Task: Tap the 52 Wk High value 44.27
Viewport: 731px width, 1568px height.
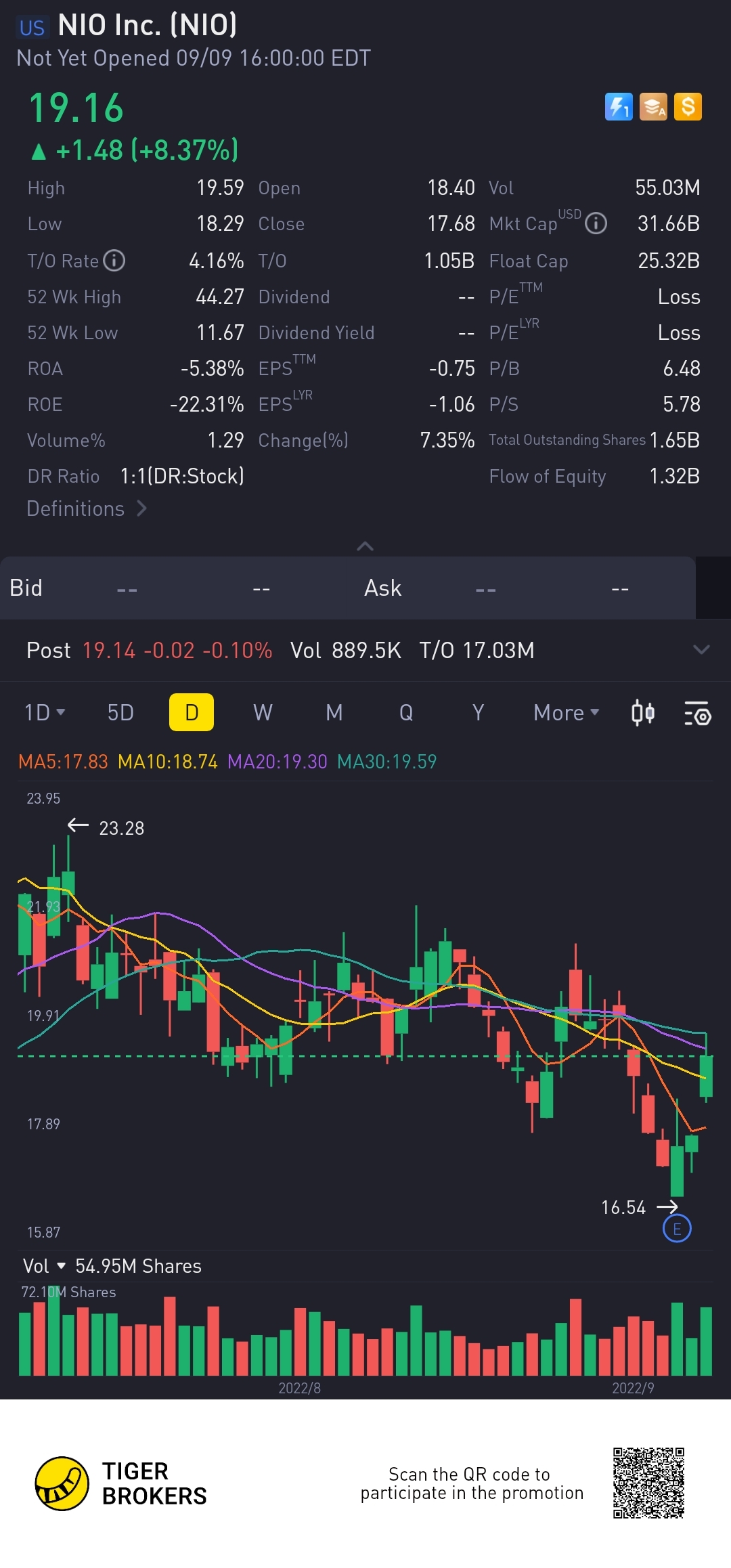Action: coord(219,297)
